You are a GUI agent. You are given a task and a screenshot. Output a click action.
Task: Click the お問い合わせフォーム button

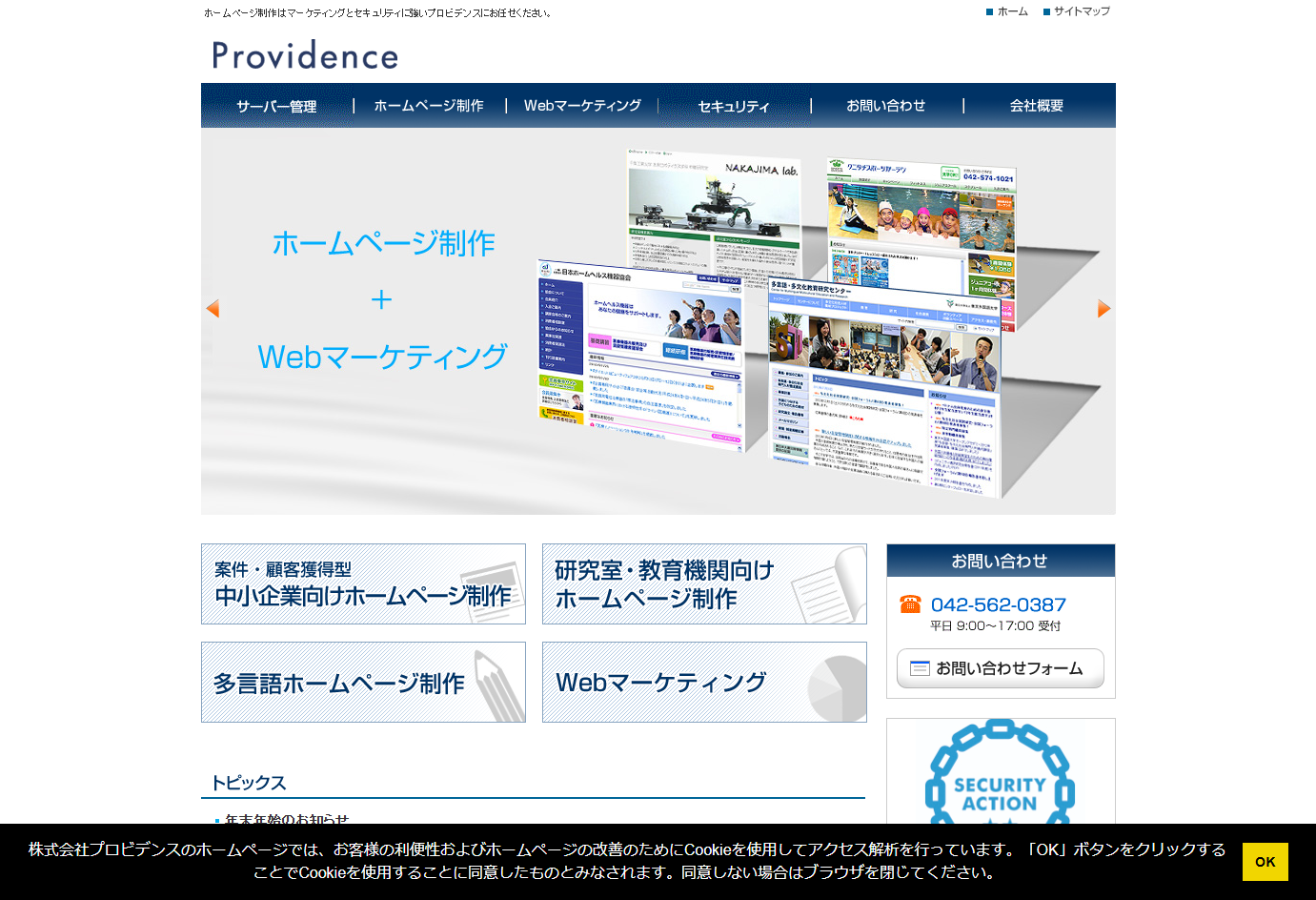[x=1001, y=668]
